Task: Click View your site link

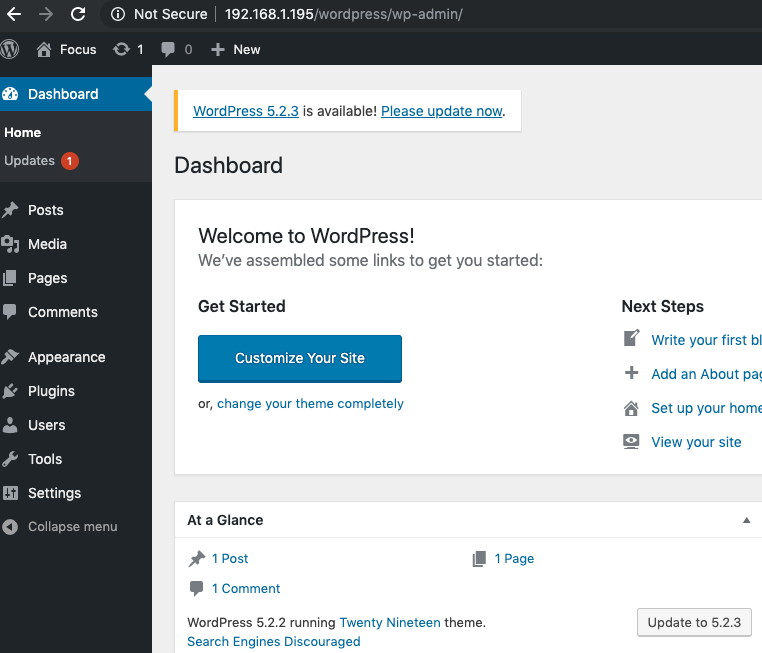Action: pyautogui.click(x=696, y=442)
